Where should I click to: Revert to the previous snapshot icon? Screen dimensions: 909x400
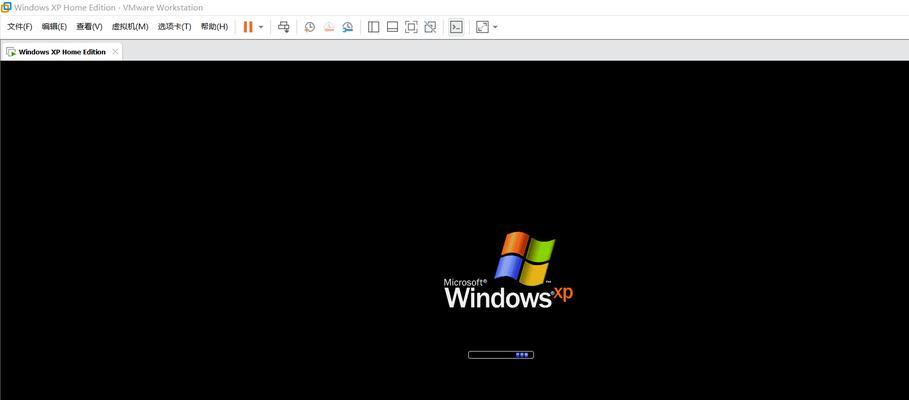[x=329, y=27]
